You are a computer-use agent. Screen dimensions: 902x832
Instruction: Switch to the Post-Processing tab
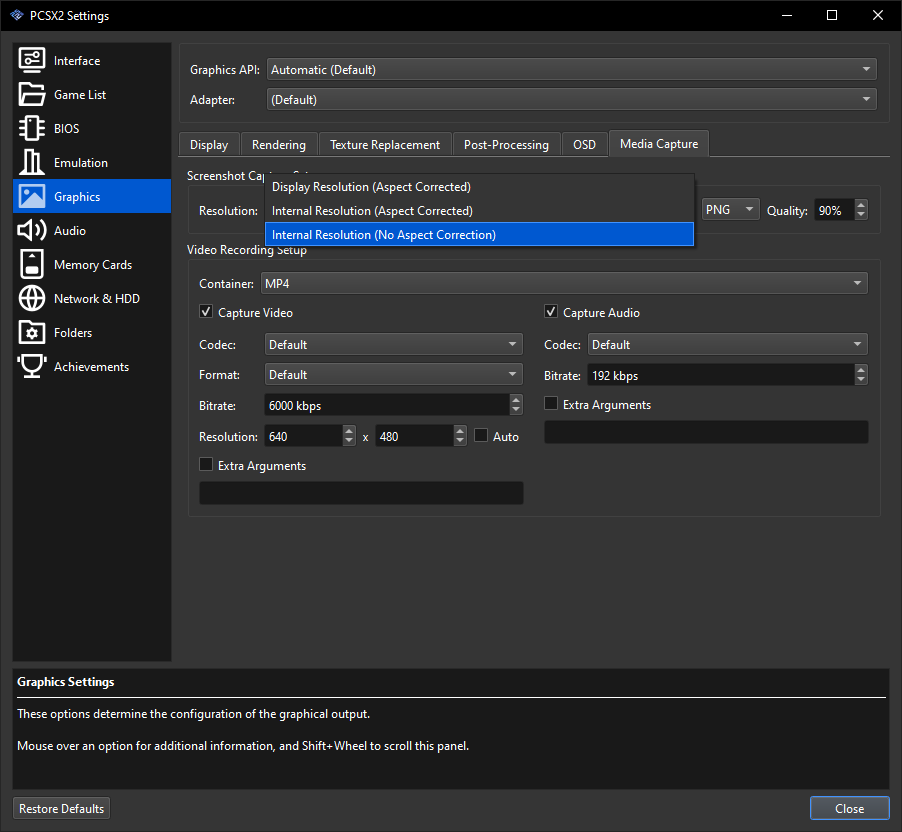[506, 144]
